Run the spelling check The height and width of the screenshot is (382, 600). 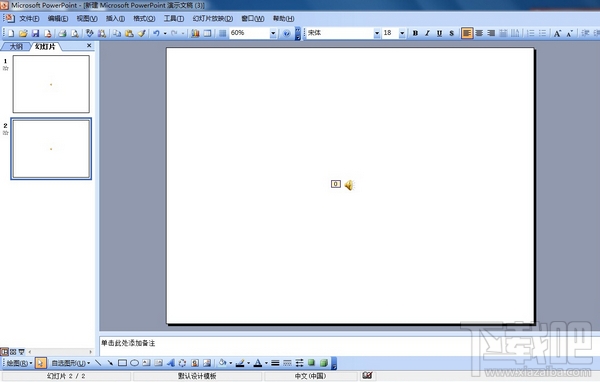pos(90,33)
